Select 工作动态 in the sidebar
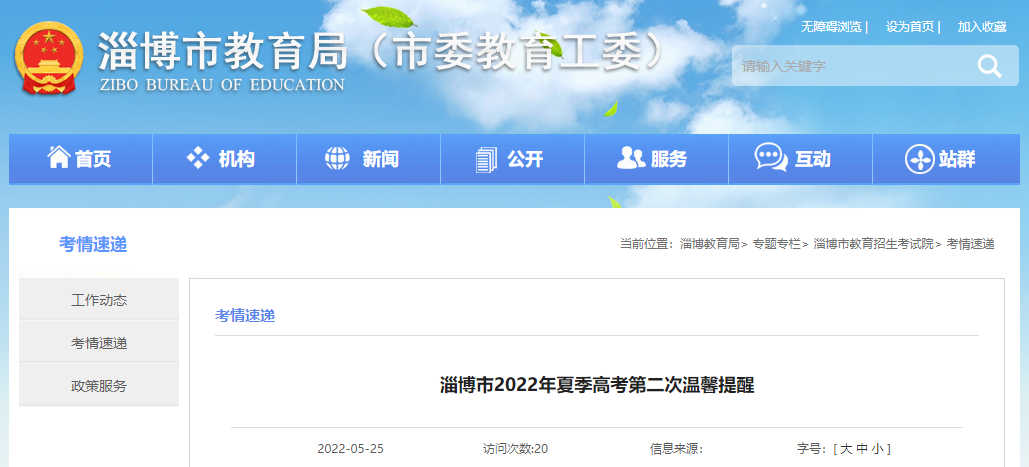 (99, 300)
